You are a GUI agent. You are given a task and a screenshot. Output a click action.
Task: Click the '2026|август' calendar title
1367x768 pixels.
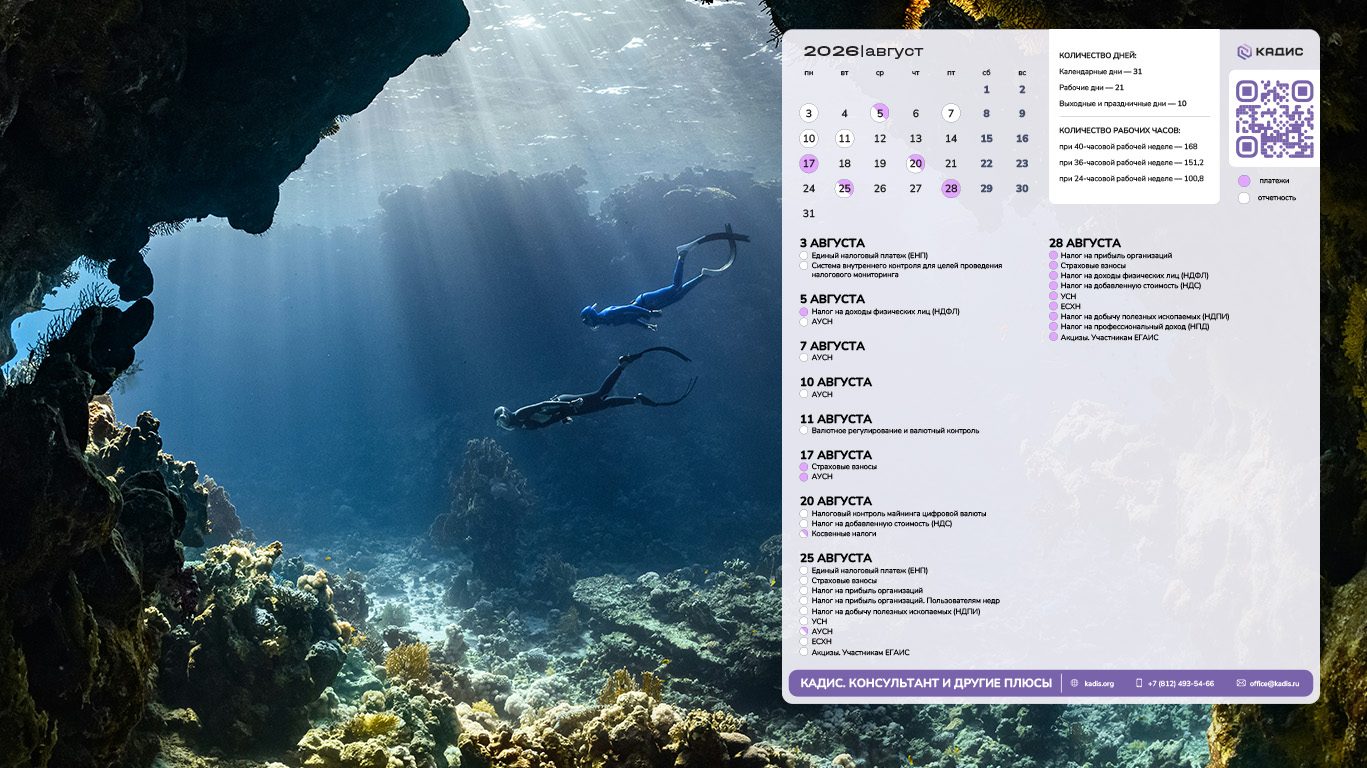(x=864, y=51)
